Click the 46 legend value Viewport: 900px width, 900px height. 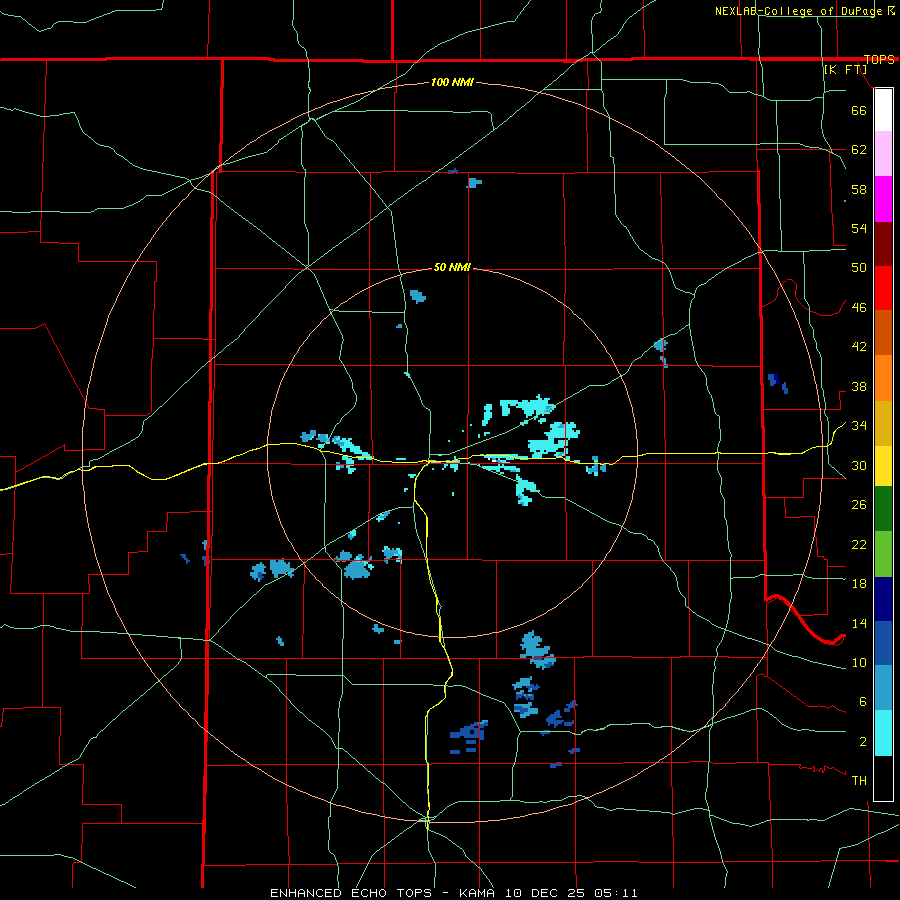859,307
